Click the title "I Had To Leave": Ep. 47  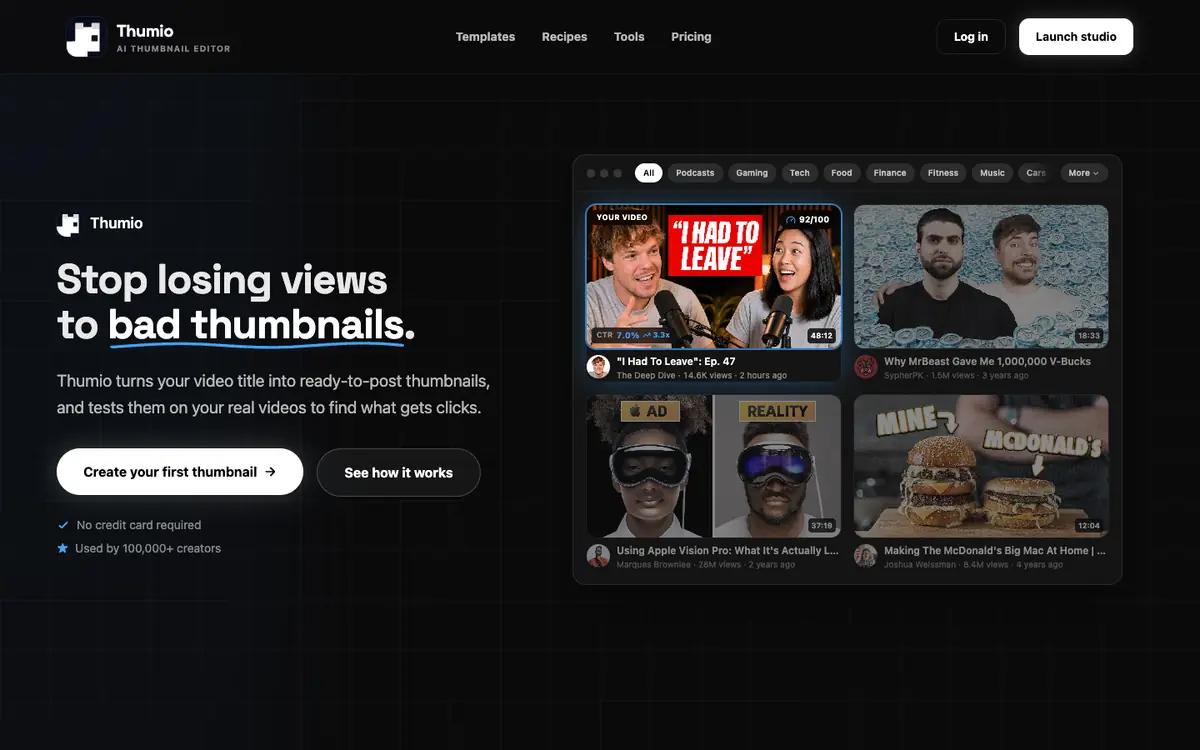coord(676,361)
